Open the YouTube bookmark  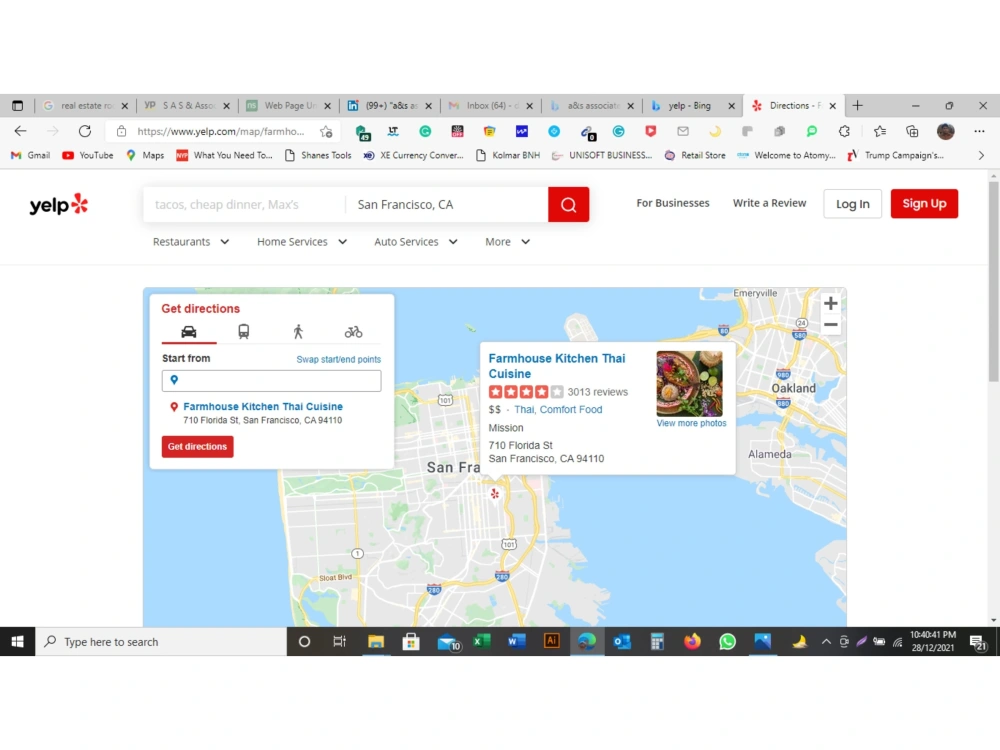[x=87, y=156]
